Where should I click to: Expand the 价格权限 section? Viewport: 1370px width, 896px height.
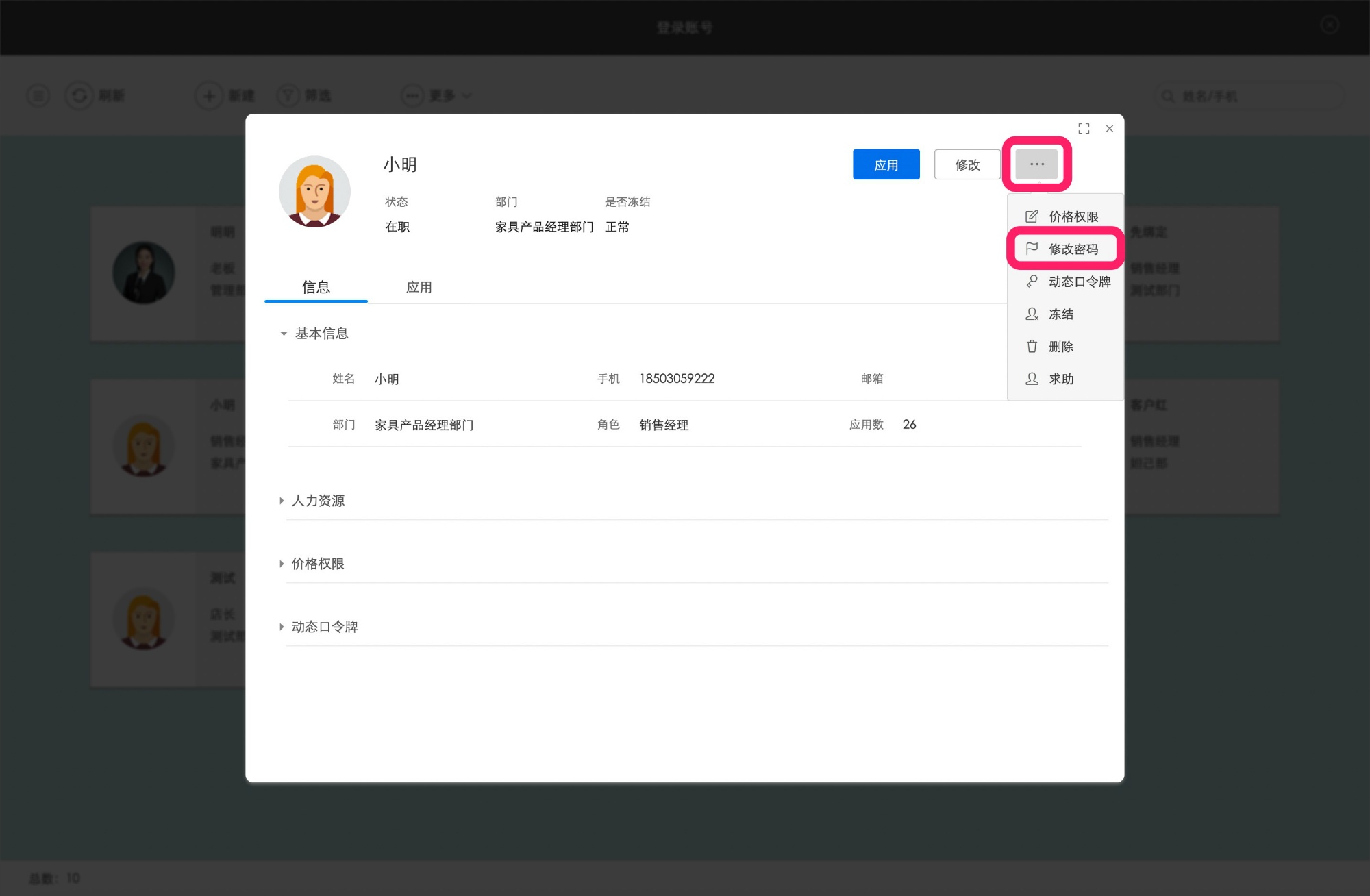click(x=282, y=564)
